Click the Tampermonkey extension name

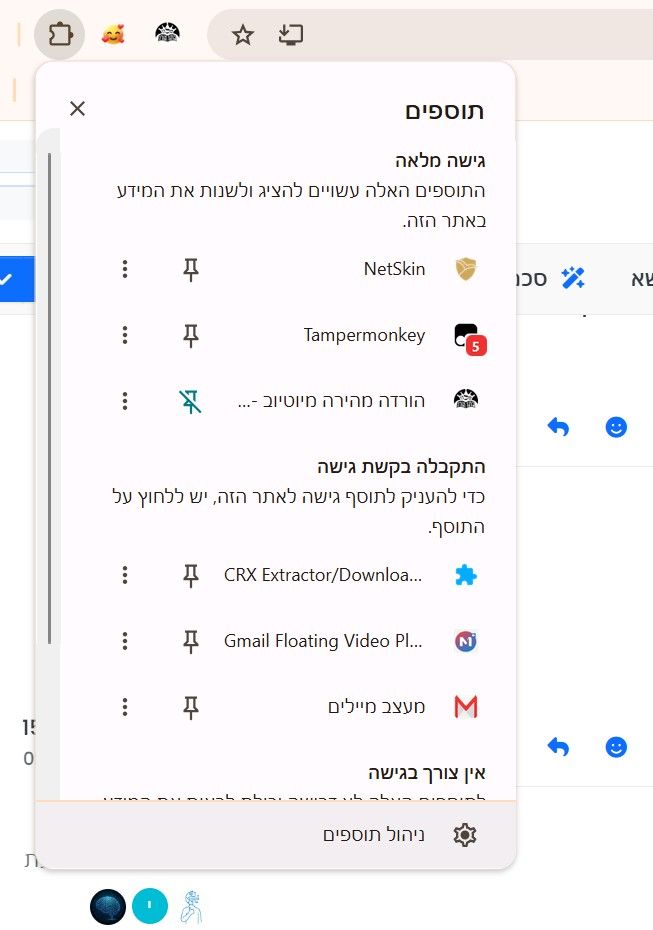coord(364,335)
